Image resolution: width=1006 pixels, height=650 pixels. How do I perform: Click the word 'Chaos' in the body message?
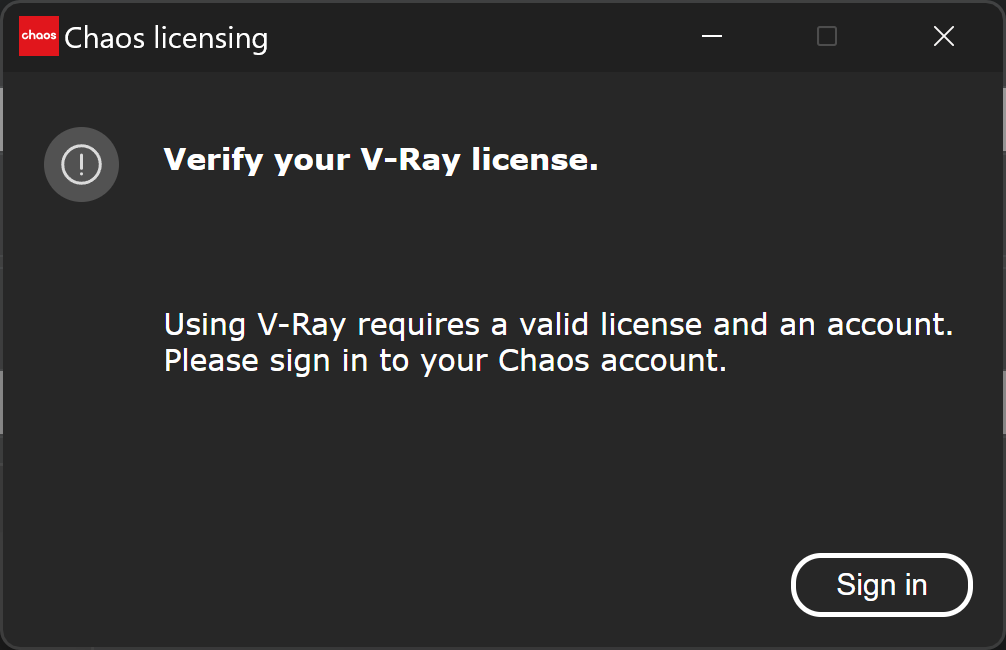click(543, 361)
